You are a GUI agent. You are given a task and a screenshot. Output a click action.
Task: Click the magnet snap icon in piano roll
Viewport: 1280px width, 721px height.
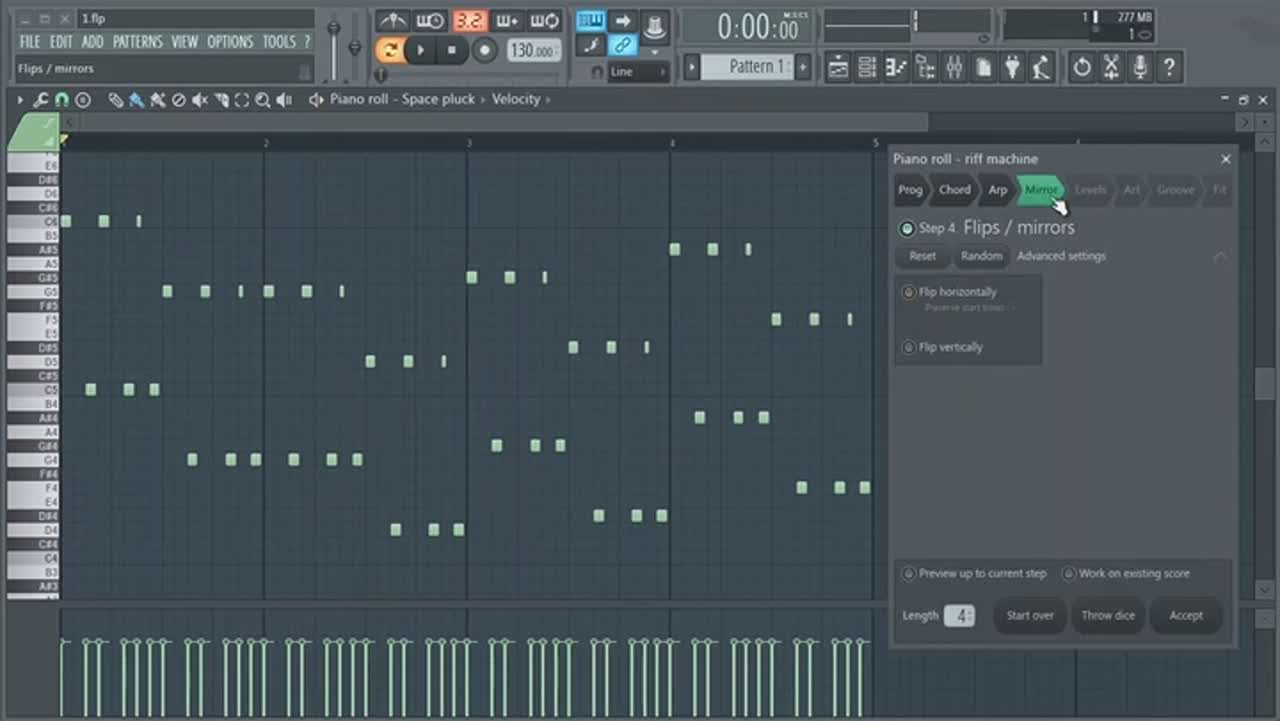point(62,100)
